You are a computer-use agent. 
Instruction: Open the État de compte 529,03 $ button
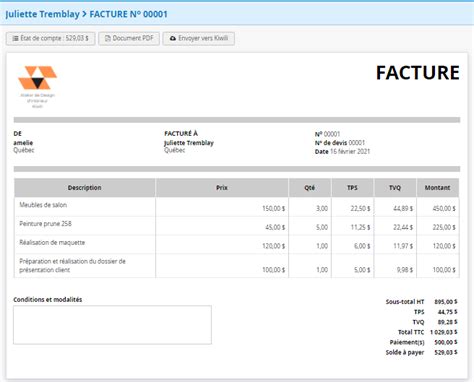[x=51, y=38]
